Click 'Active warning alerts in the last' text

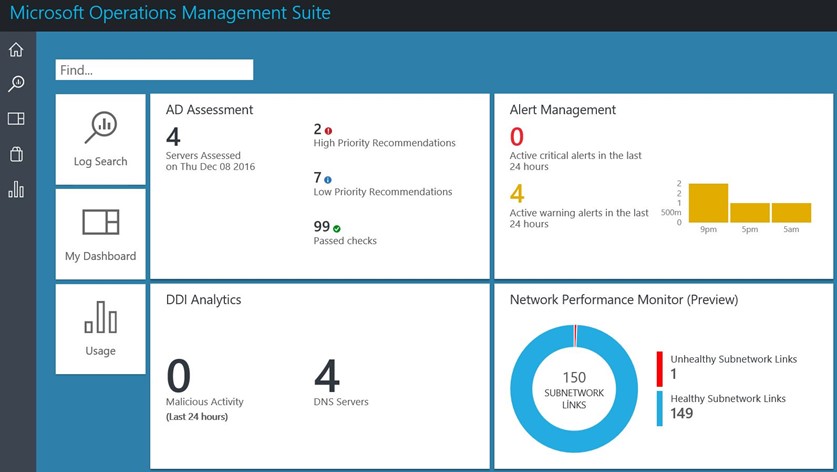579,213
